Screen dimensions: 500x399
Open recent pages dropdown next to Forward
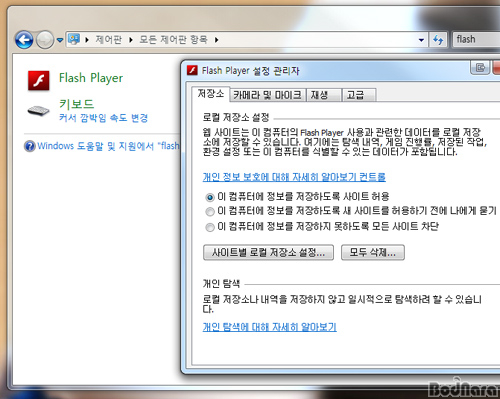[x=60, y=40]
